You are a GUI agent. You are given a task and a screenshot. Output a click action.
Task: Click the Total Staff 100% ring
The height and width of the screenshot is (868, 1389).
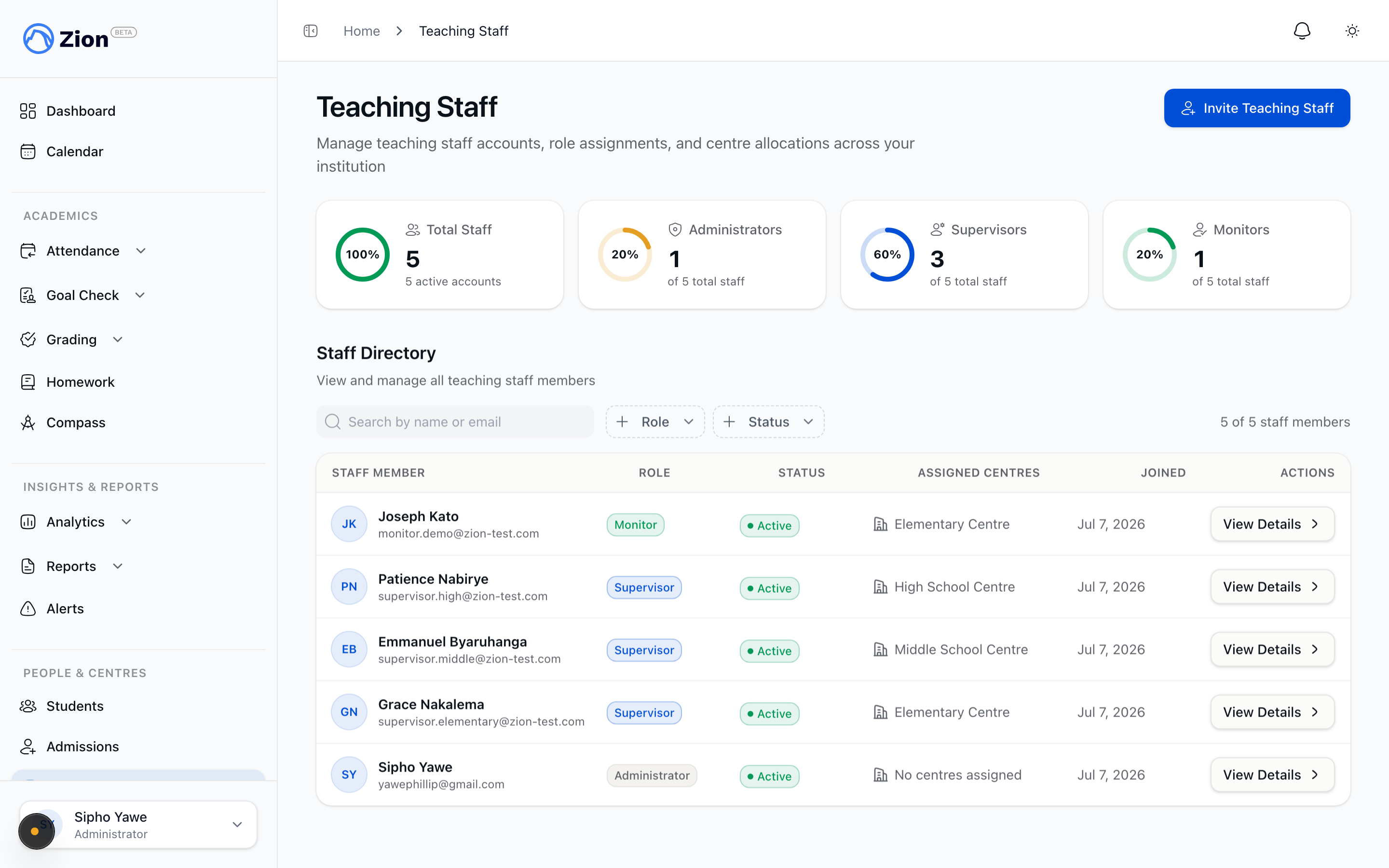pos(362,254)
